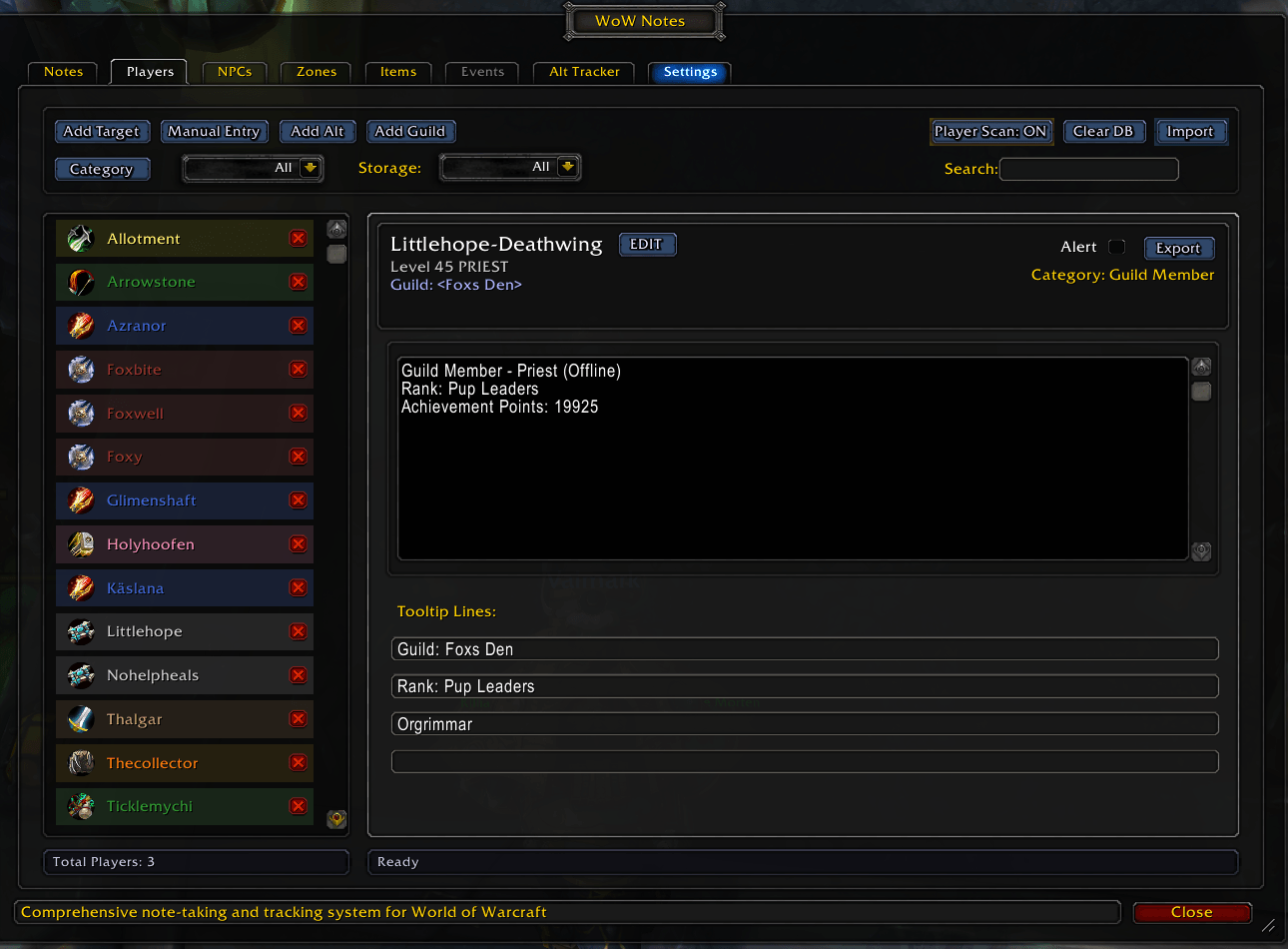
Task: Click the class icon next to Glimenshaft
Action: (x=81, y=500)
